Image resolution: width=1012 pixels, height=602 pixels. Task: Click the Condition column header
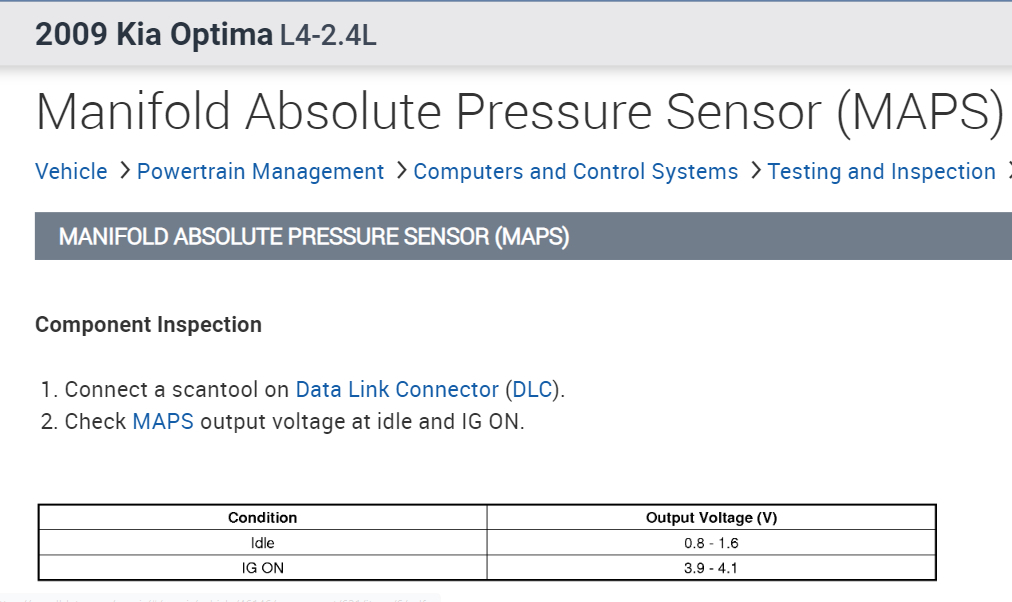263,518
